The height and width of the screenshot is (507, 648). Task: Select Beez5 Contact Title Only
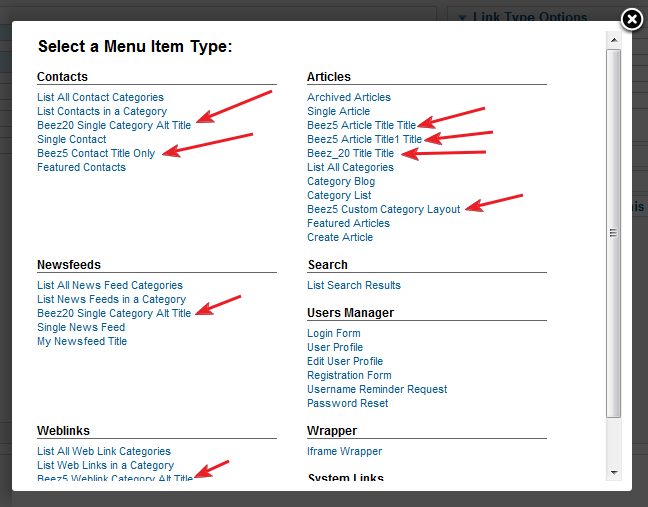[96, 153]
